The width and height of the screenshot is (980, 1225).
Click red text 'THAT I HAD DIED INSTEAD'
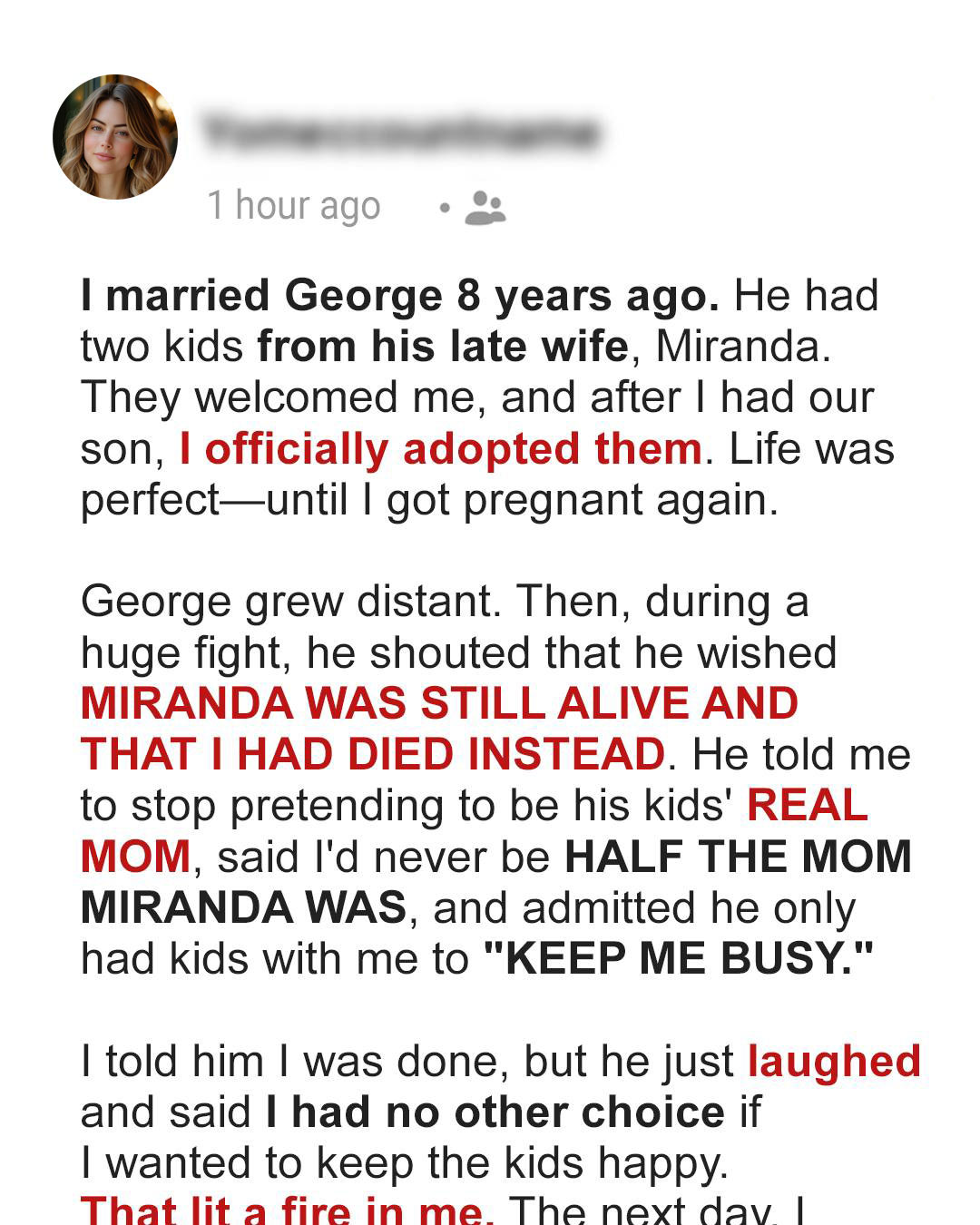[x=373, y=754]
